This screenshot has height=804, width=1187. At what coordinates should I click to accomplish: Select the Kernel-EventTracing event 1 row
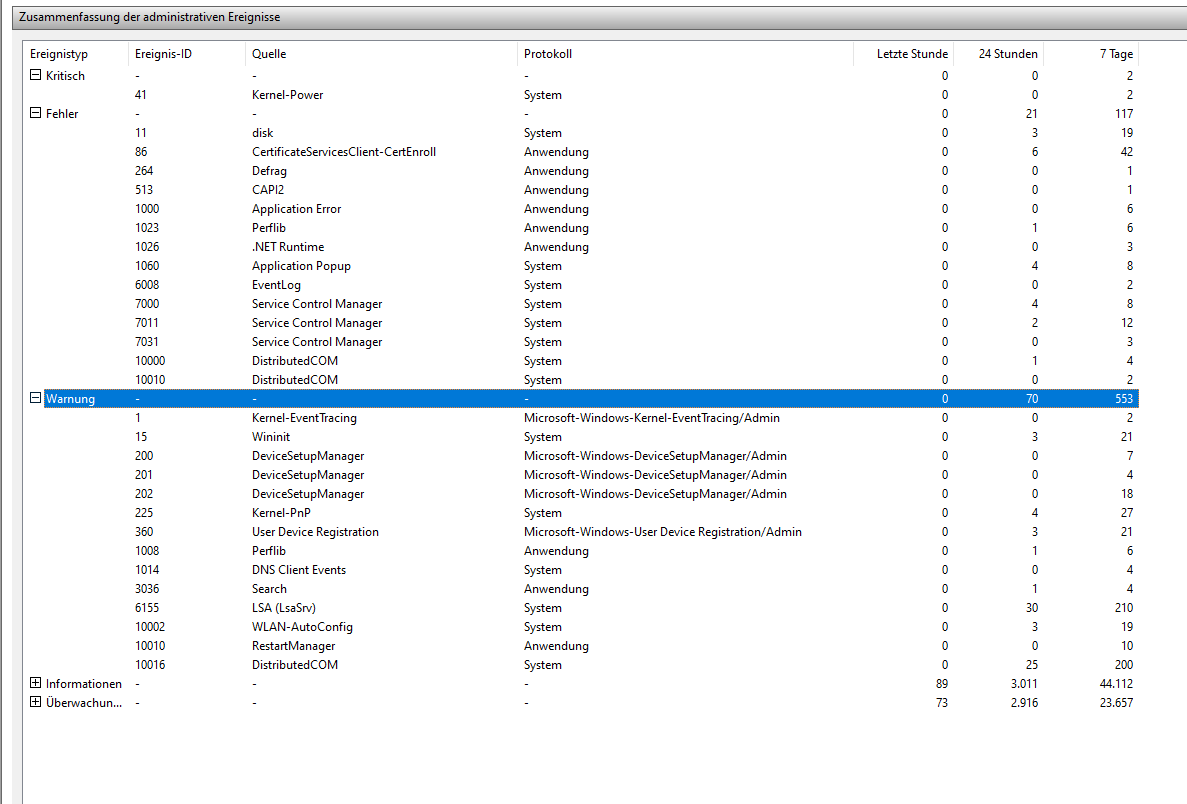pos(581,418)
